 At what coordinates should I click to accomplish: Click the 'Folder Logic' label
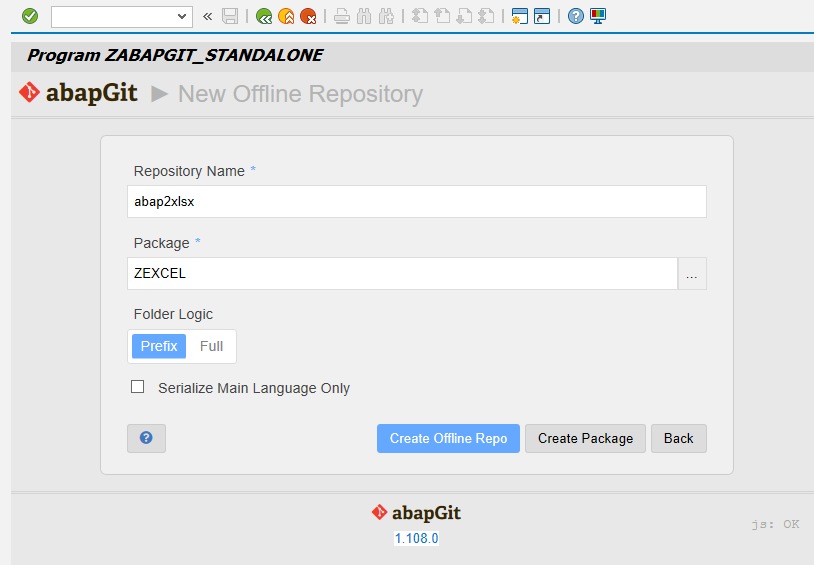[173, 314]
